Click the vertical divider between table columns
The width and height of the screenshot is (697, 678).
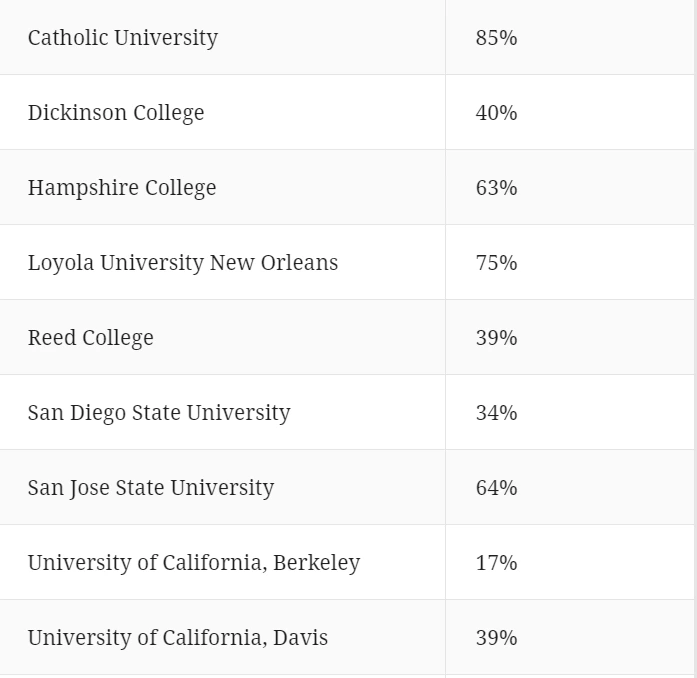445,300
